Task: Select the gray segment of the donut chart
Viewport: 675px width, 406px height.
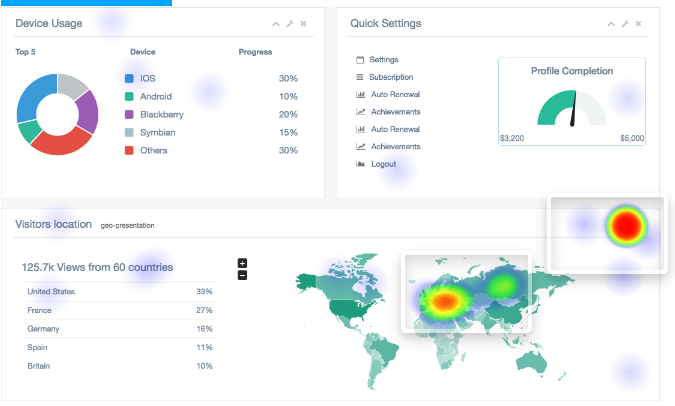Action: [72, 84]
